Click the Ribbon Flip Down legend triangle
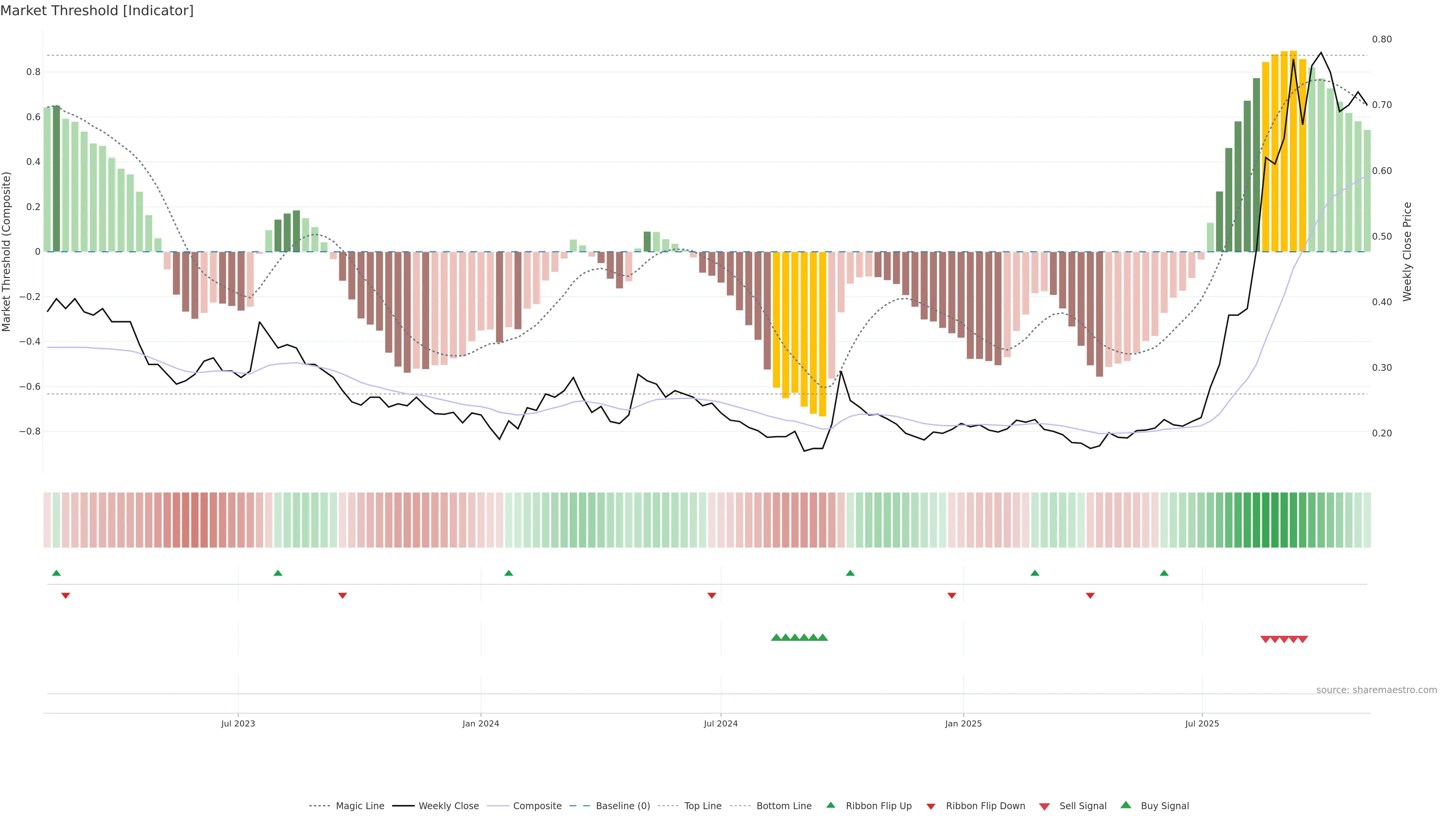1456x819 pixels. pyautogui.click(x=931, y=806)
